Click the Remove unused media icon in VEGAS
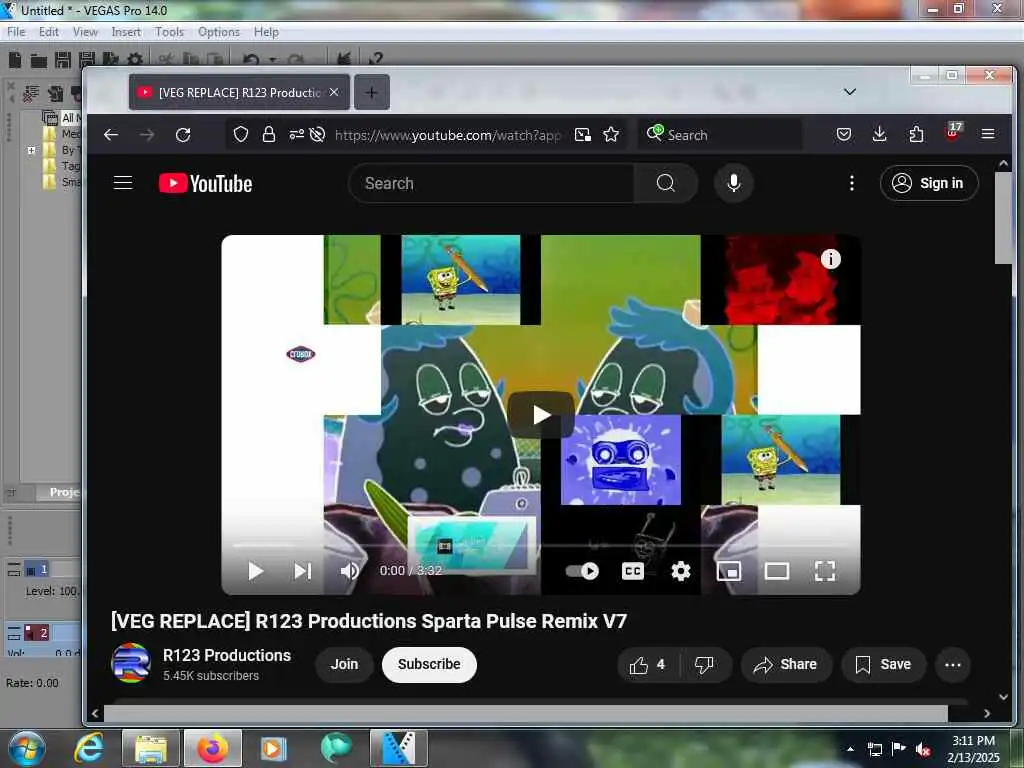Viewport: 1024px width, 768px height. tap(31, 93)
